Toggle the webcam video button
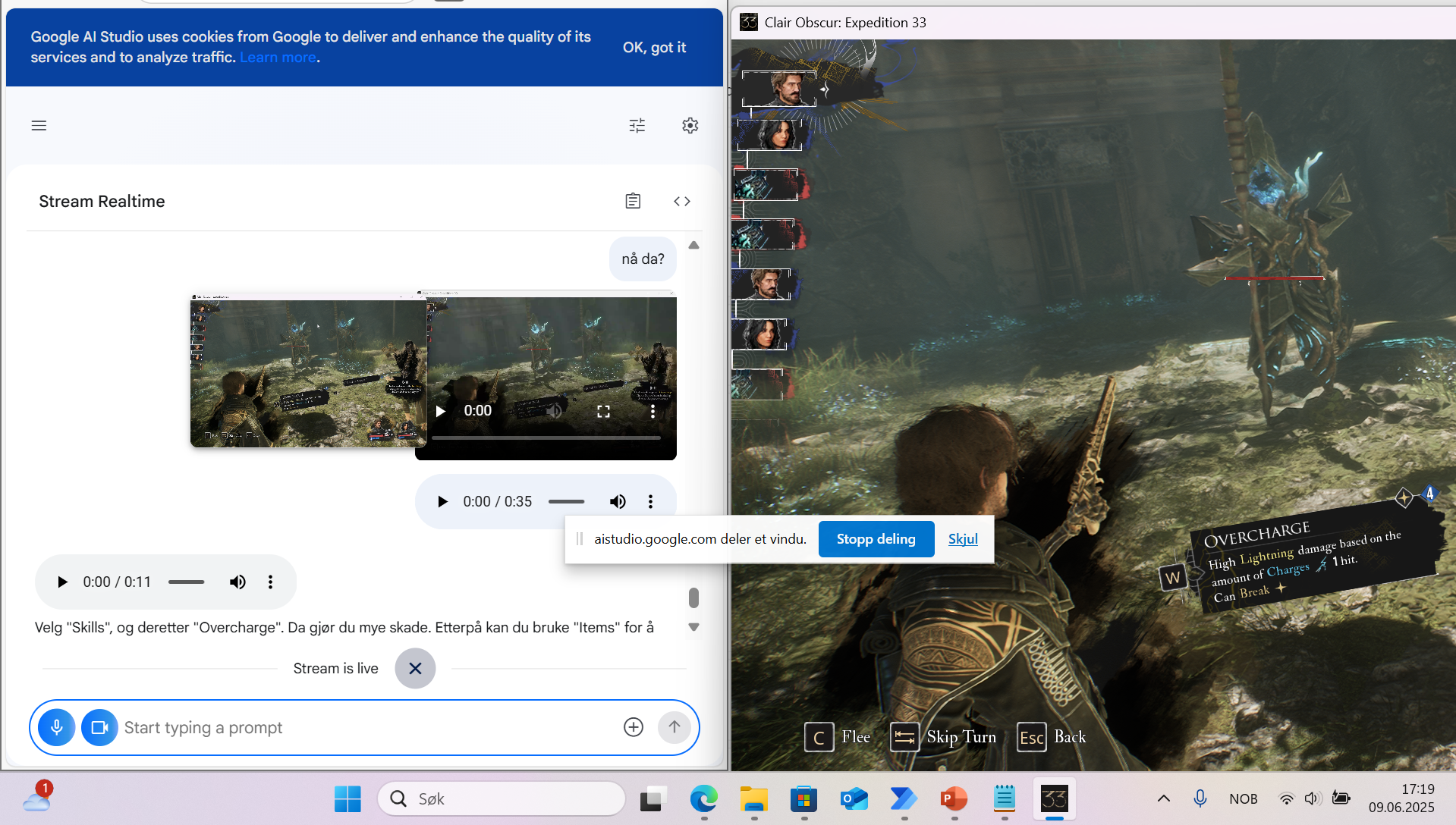 point(99,727)
